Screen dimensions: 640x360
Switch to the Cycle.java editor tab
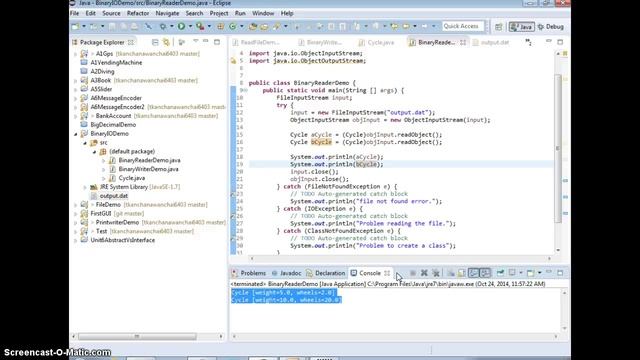click(376, 42)
